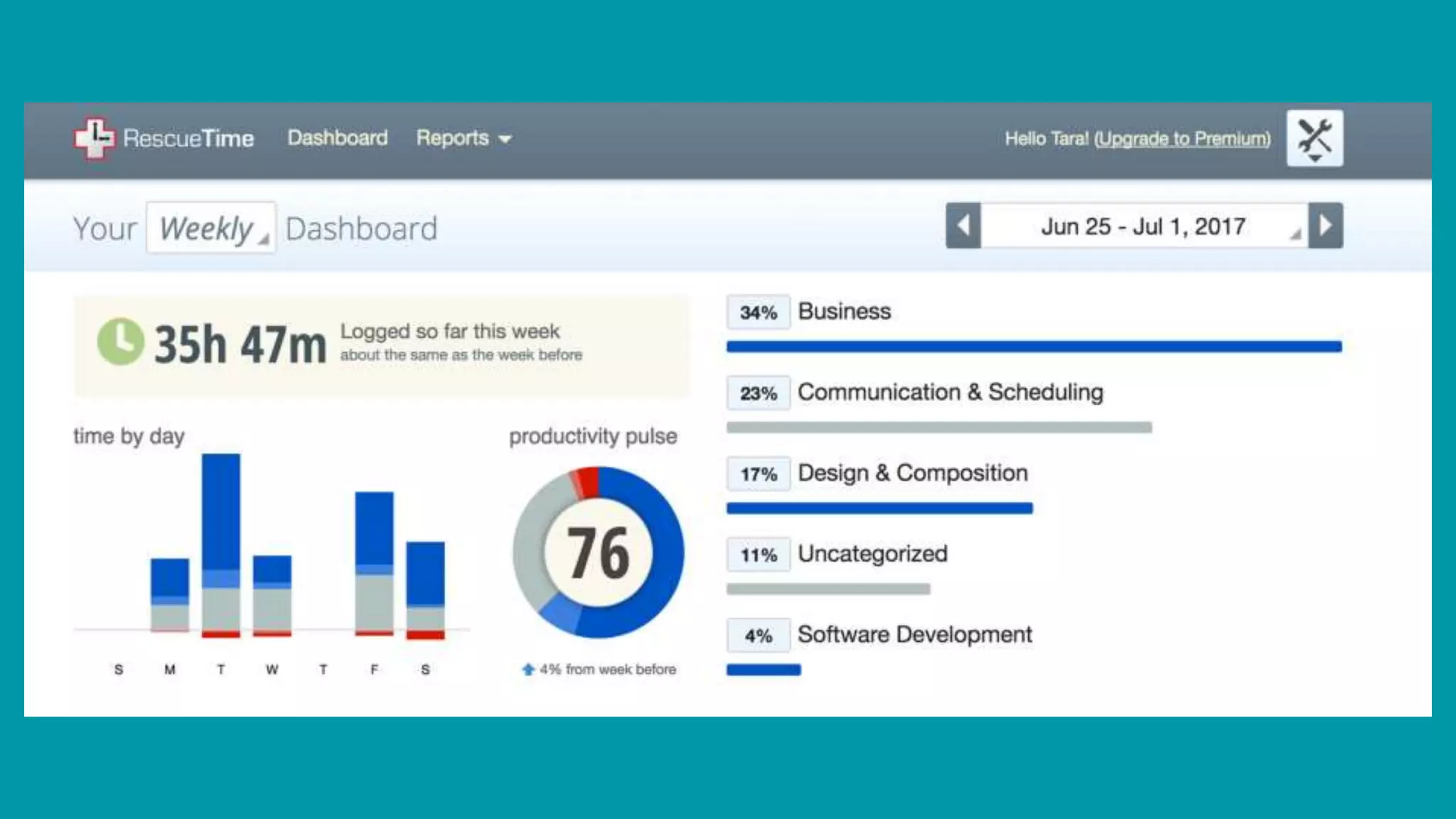Click Friday's bar in the chart
The width and height of the screenshot is (1456, 819).
[374, 562]
